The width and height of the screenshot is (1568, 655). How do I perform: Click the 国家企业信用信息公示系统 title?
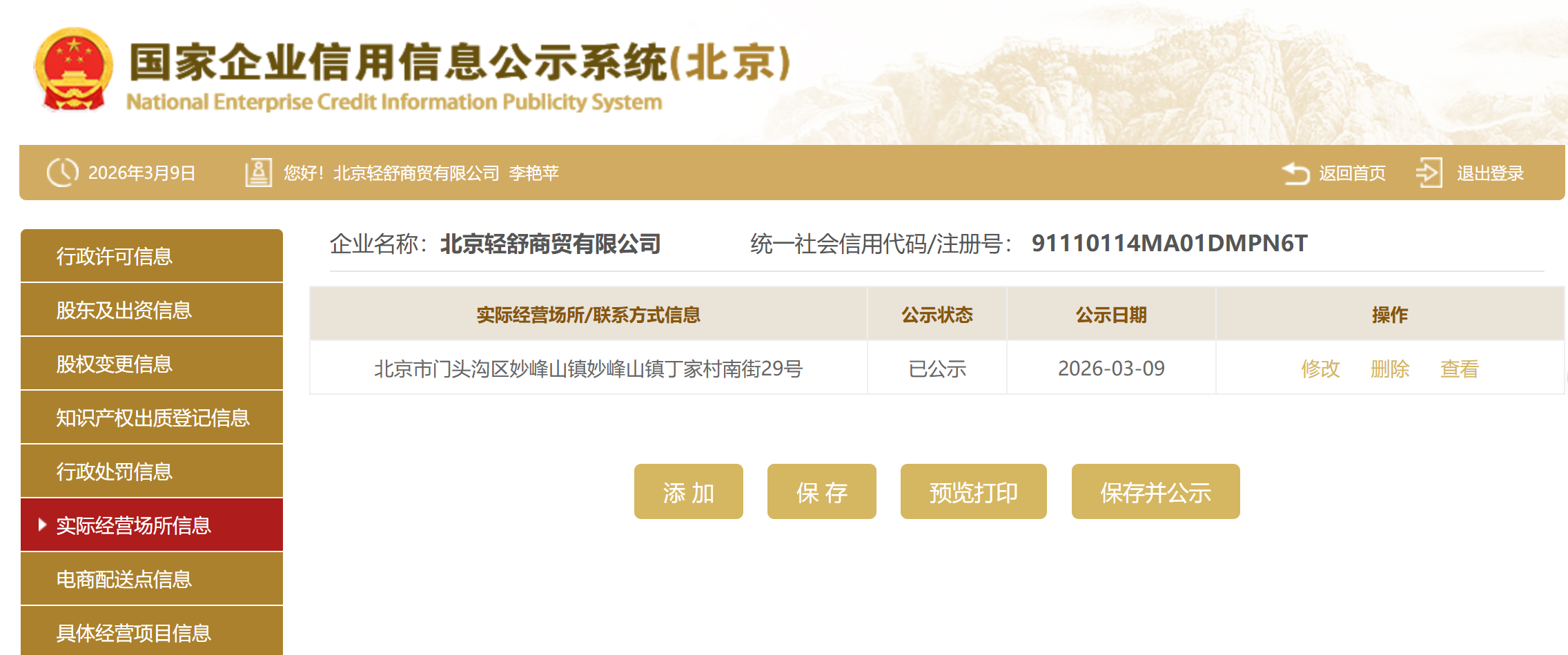[x=460, y=62]
